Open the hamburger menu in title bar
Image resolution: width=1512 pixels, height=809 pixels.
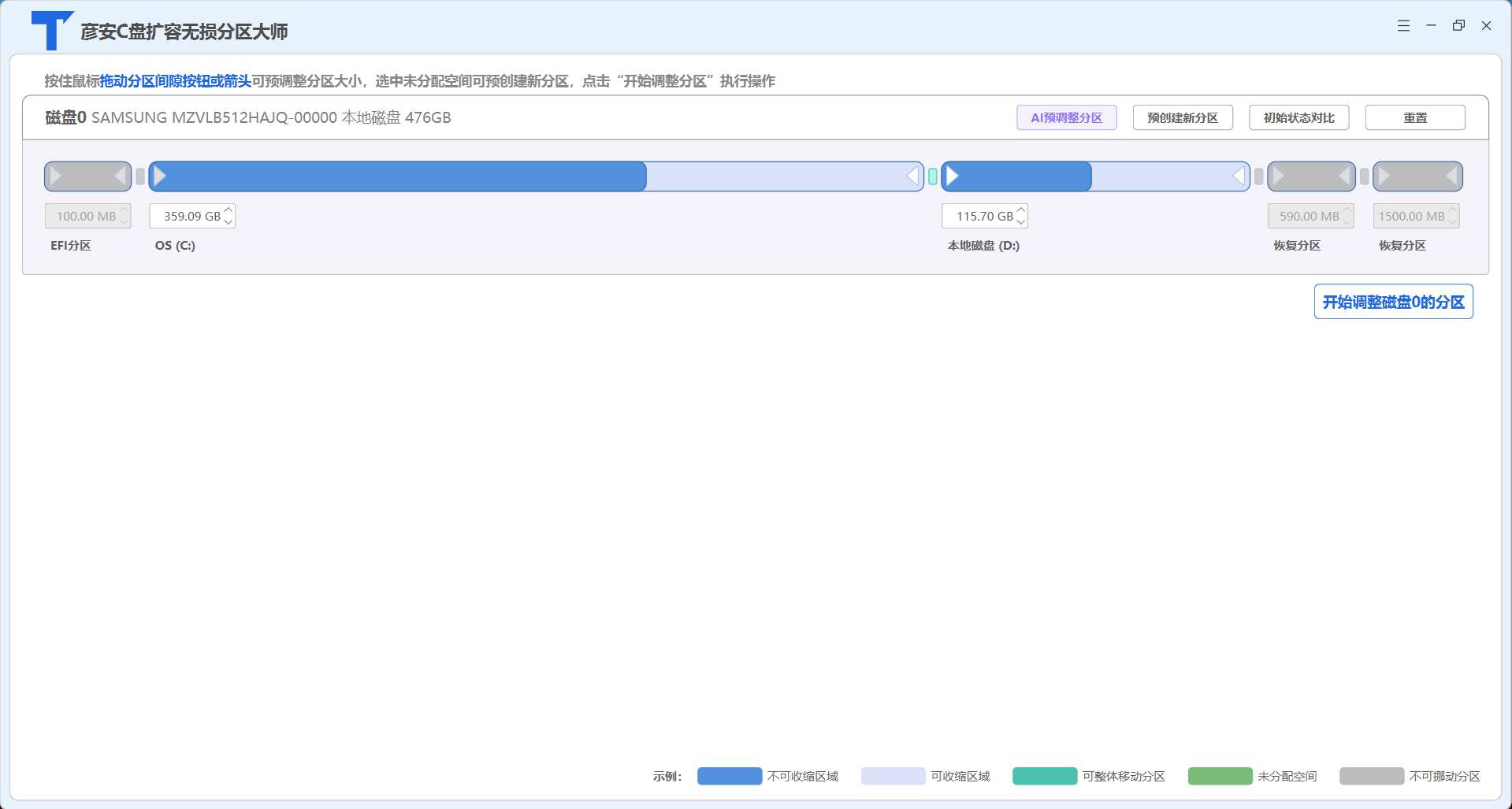tap(1403, 26)
